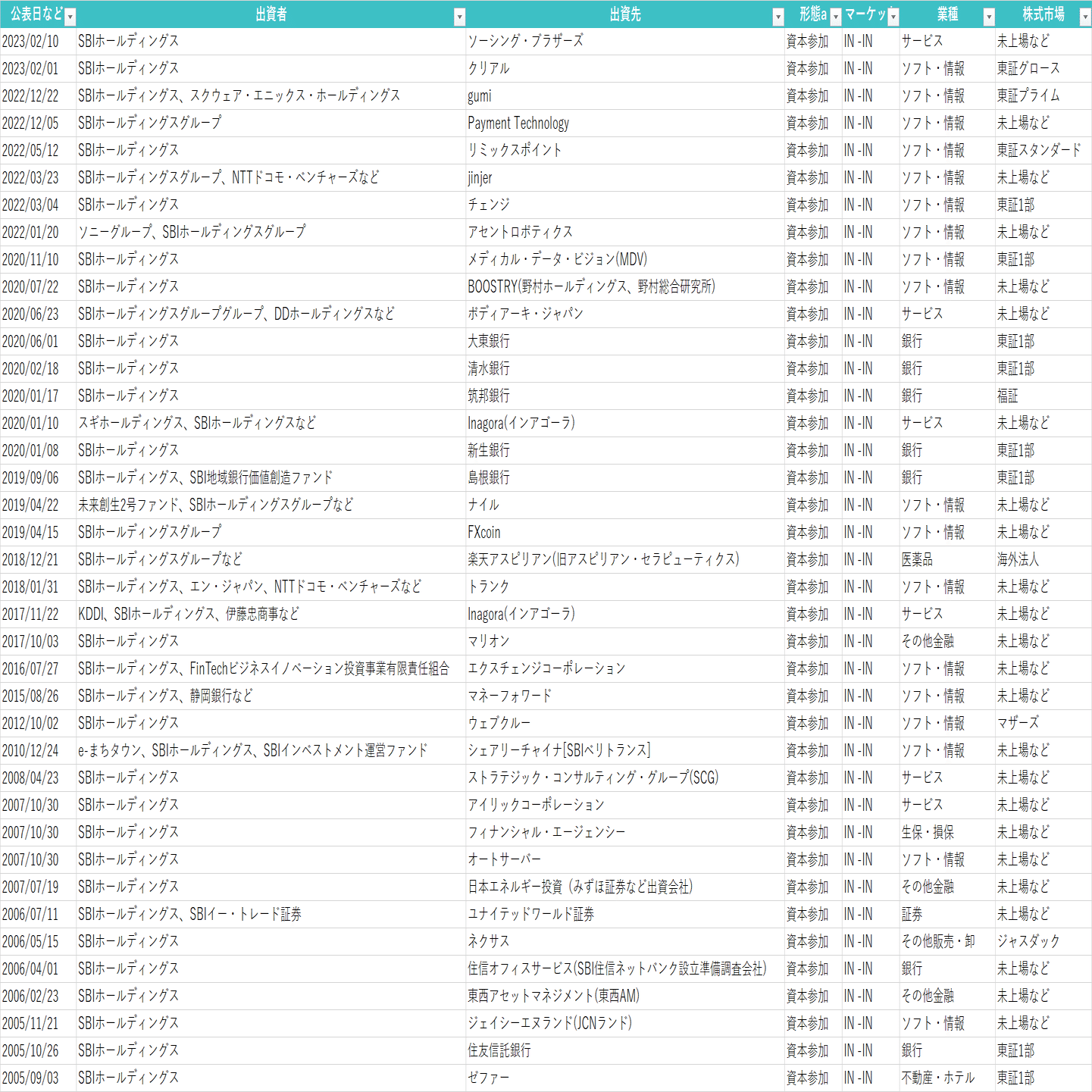Click the cell 'ボディアーキ・ジャパン'
Viewport: 1092px width, 1092px height.
[x=625, y=314]
